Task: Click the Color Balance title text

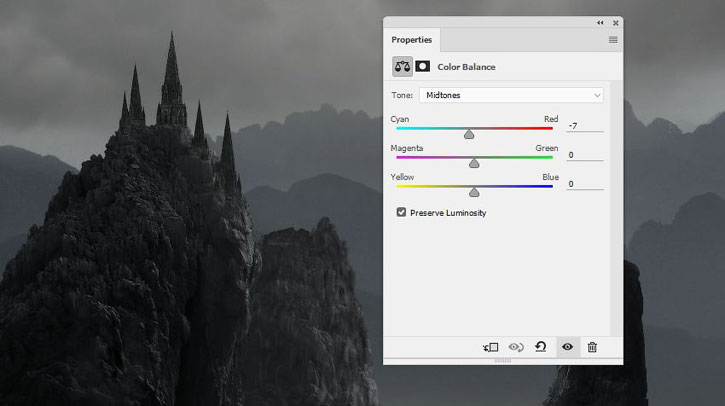Action: click(466, 67)
